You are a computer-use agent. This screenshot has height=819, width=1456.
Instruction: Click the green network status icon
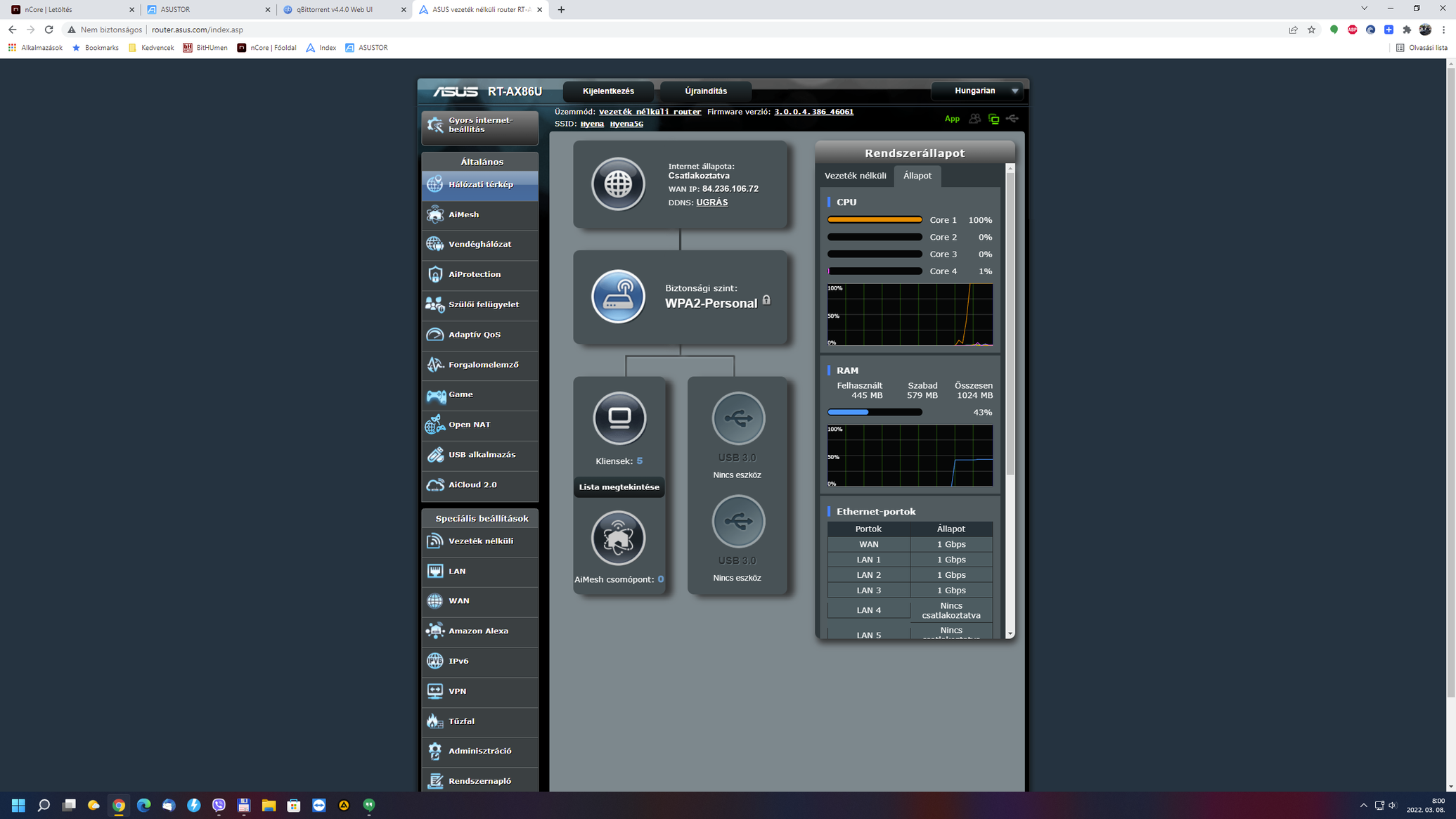[993, 119]
